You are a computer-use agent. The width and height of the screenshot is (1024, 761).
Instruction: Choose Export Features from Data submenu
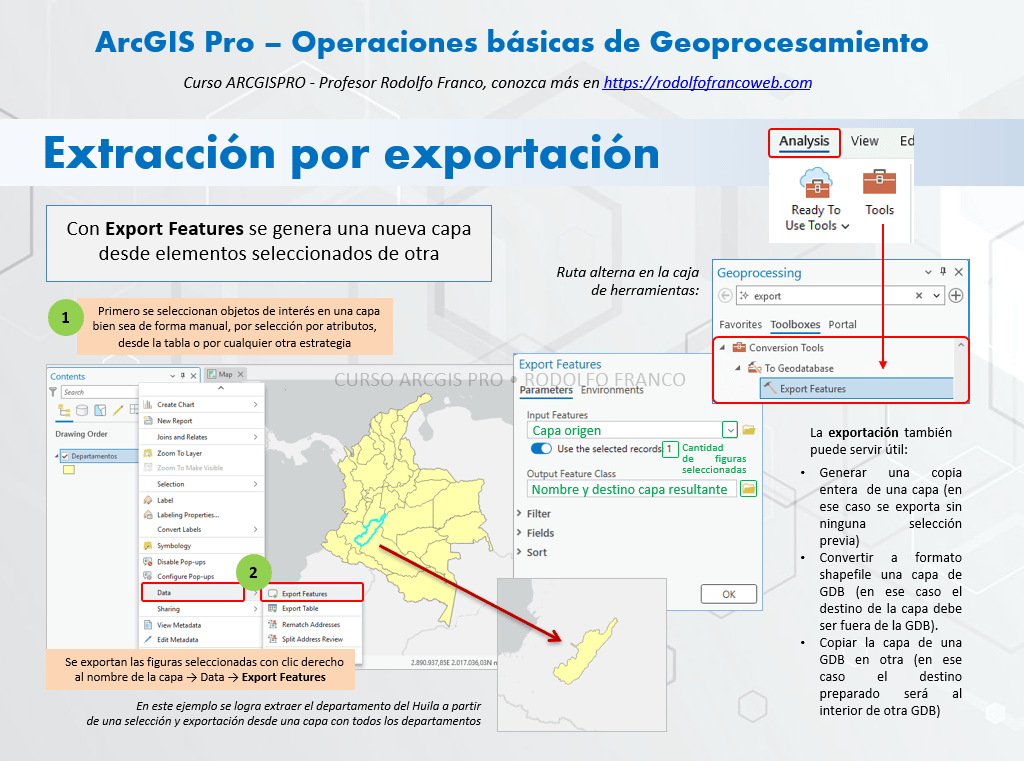[304, 593]
